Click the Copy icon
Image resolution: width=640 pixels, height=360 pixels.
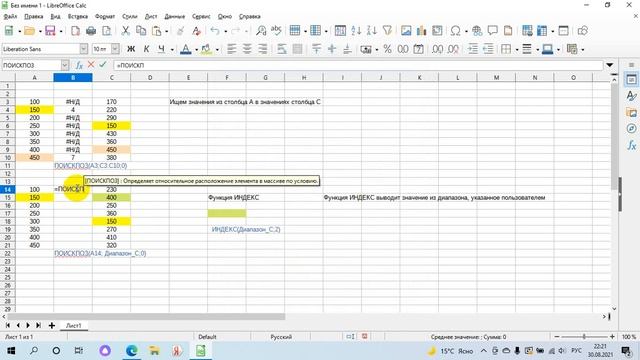pos(141,31)
